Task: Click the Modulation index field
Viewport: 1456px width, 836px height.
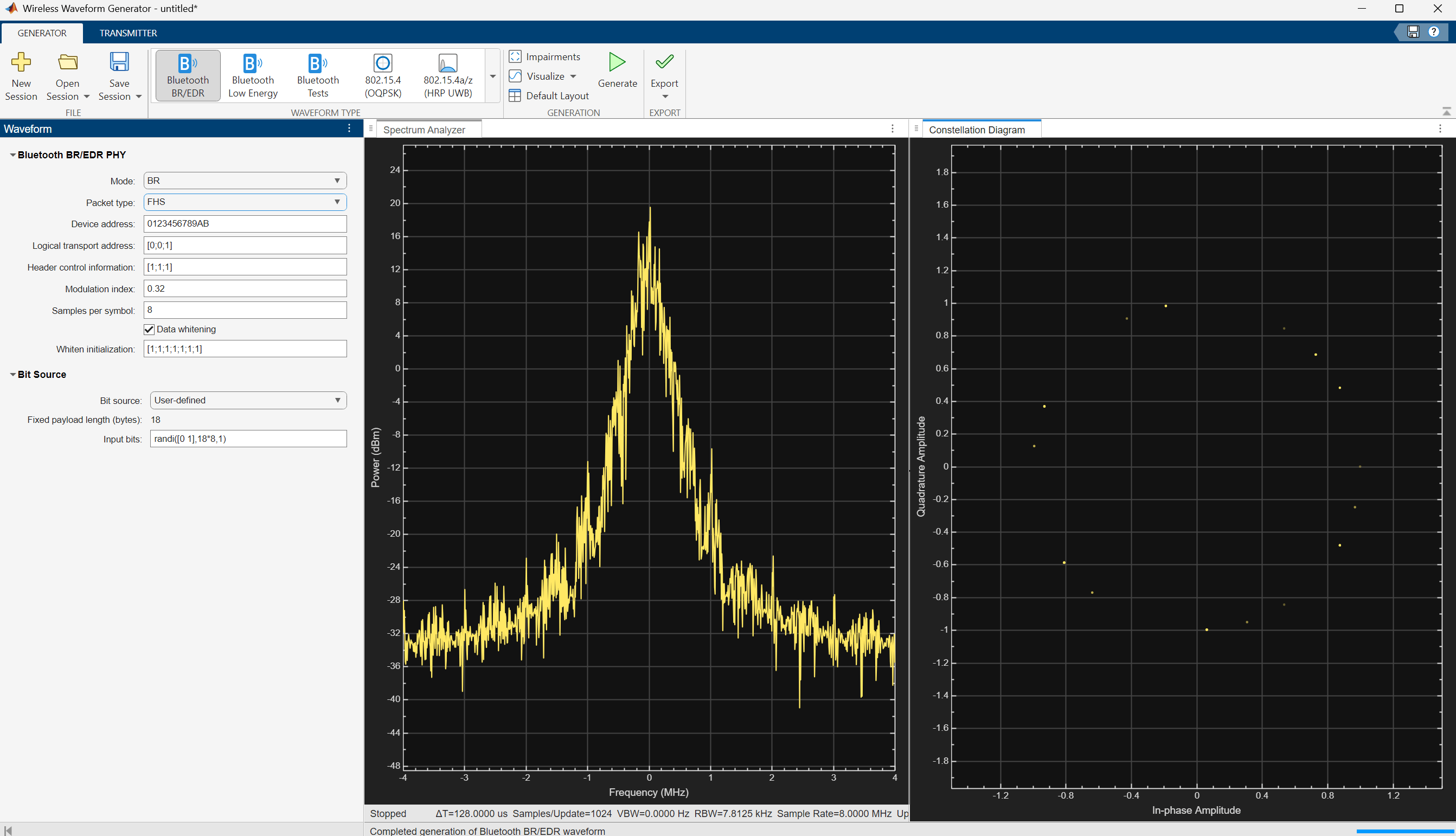Action: click(245, 288)
